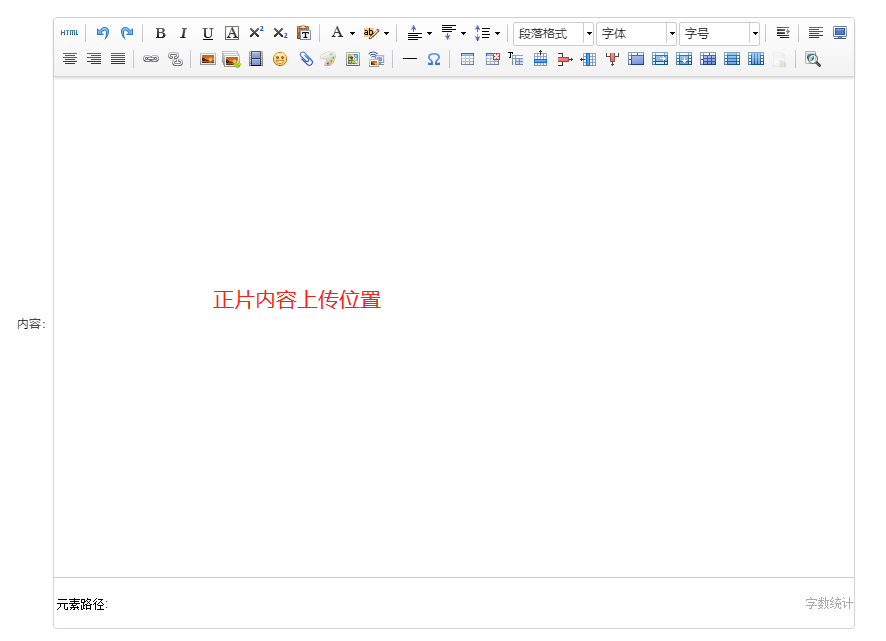Toggle fullscreen editor mode
The height and width of the screenshot is (641, 886).
point(840,33)
